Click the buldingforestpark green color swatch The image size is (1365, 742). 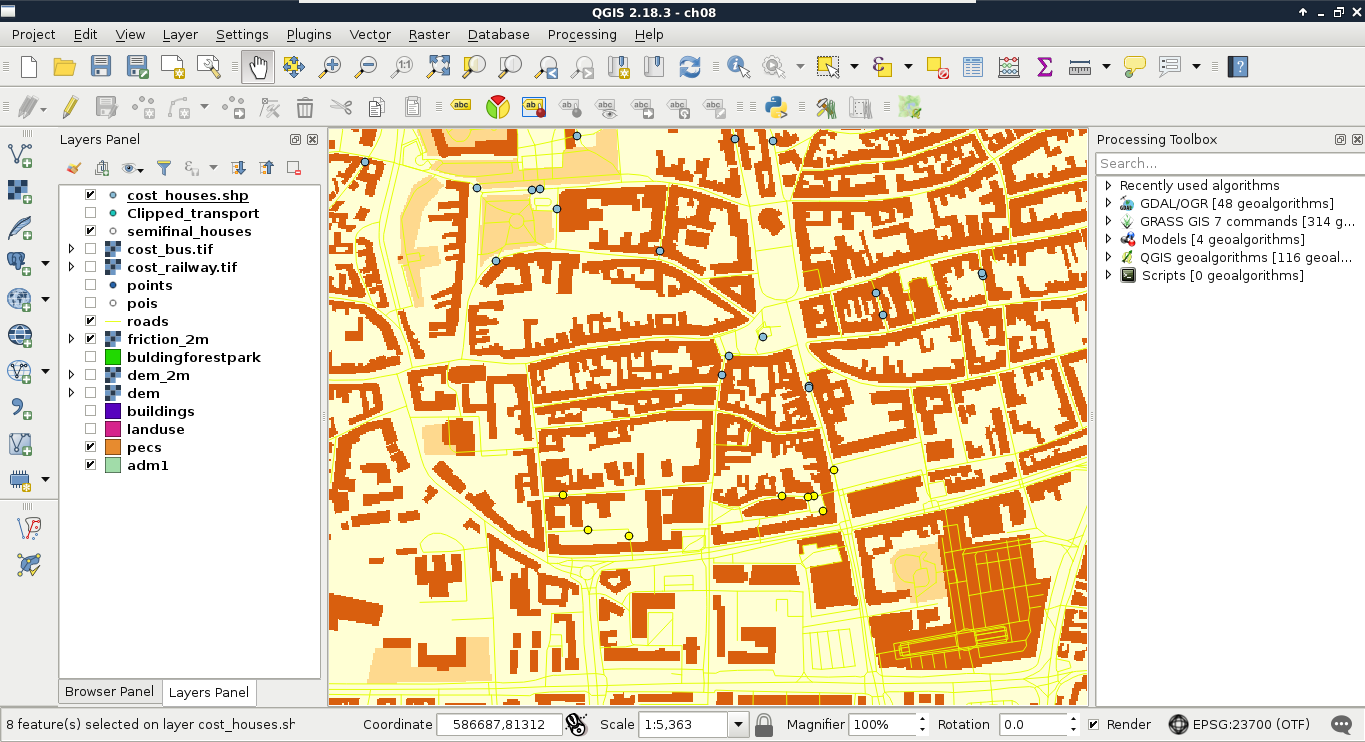pyautogui.click(x=112, y=357)
